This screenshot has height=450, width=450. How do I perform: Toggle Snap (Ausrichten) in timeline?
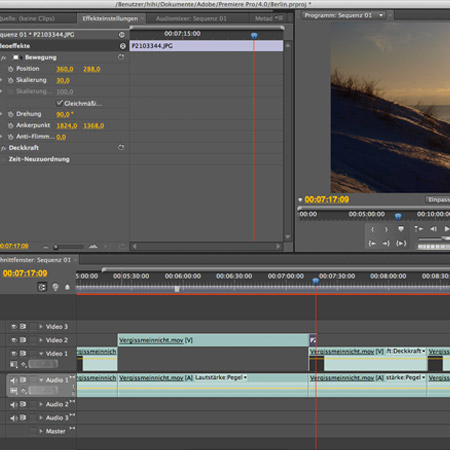tap(42, 287)
